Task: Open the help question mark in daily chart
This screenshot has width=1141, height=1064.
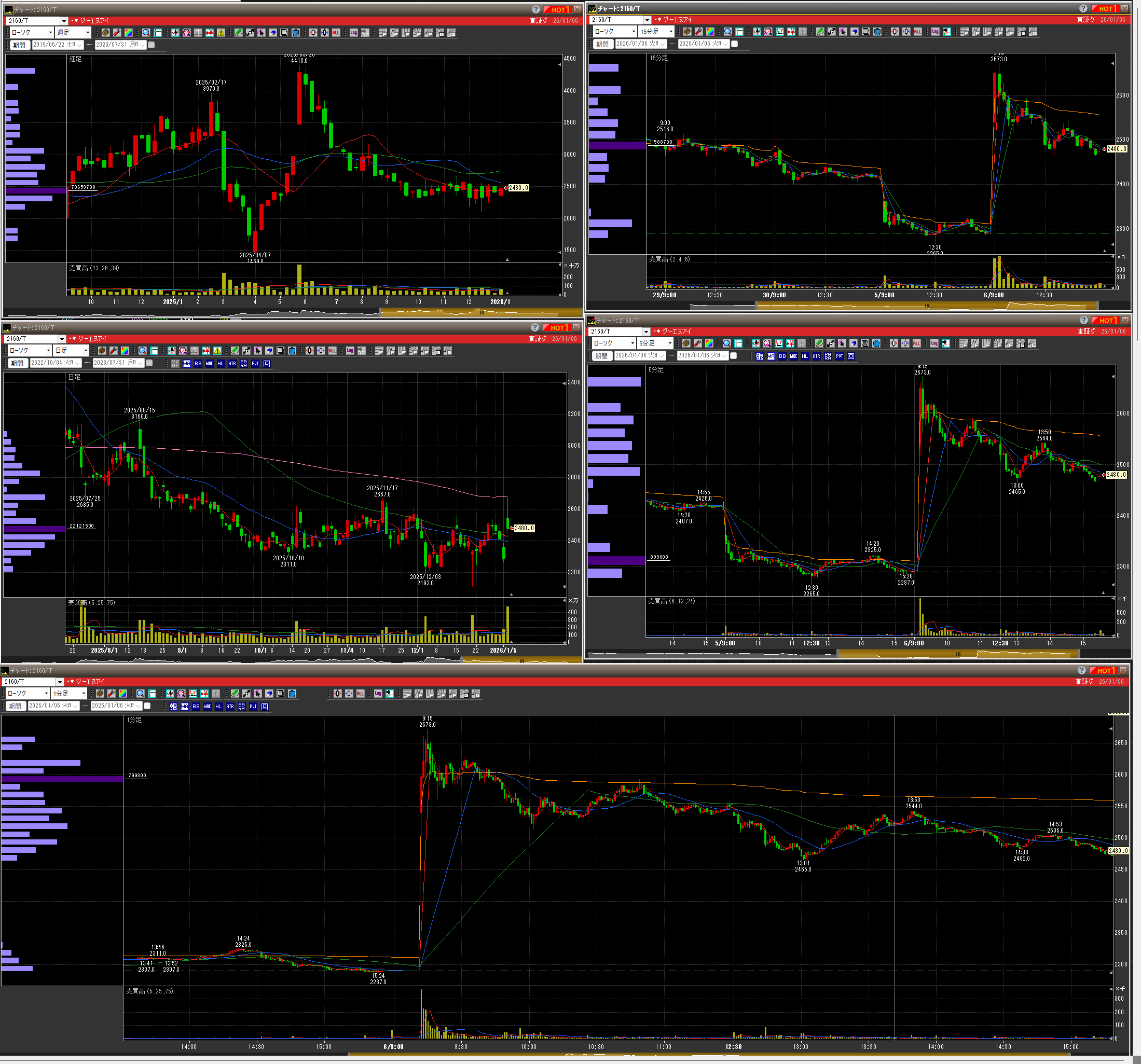Action: pos(535,327)
